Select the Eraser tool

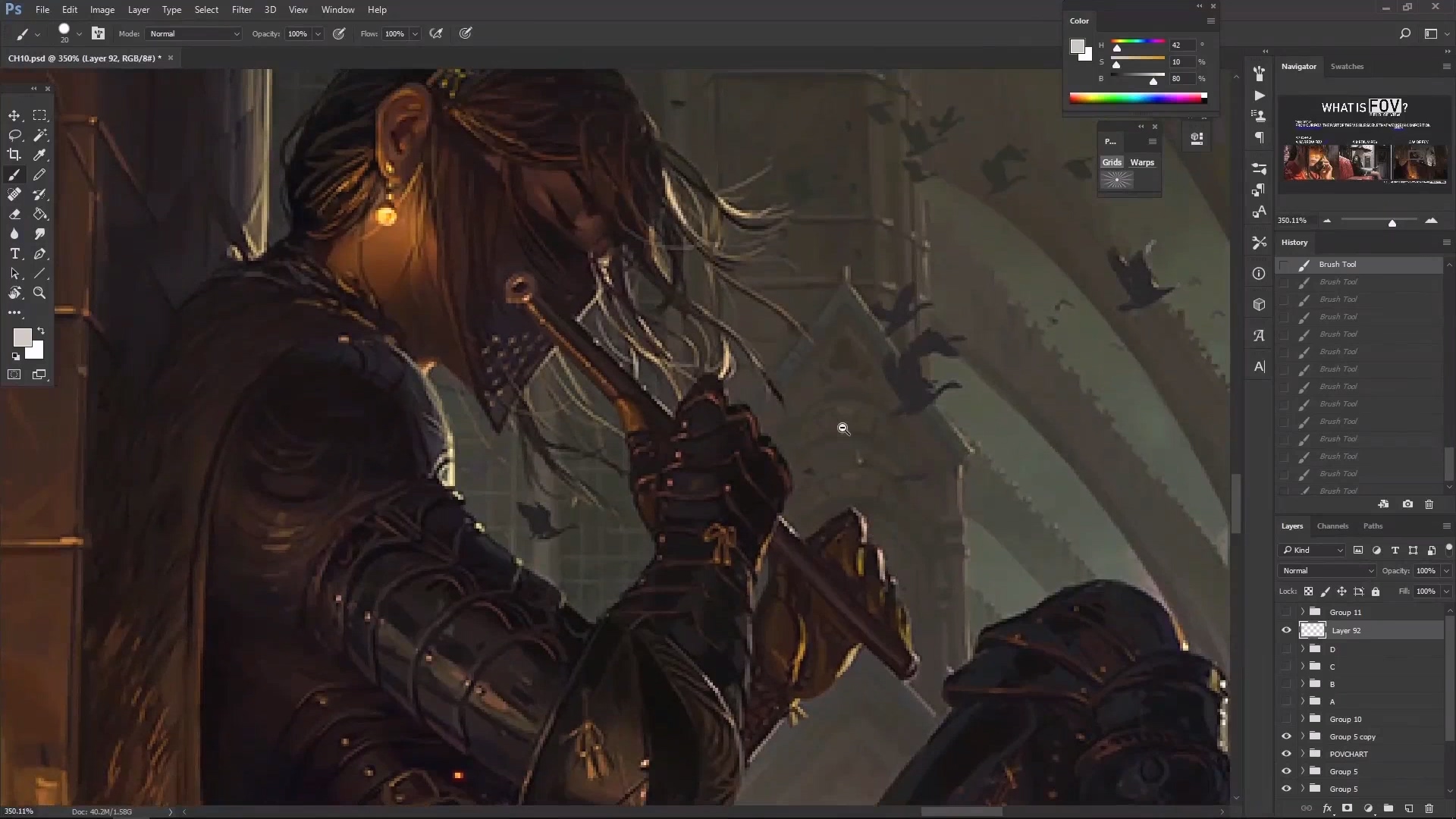click(14, 214)
